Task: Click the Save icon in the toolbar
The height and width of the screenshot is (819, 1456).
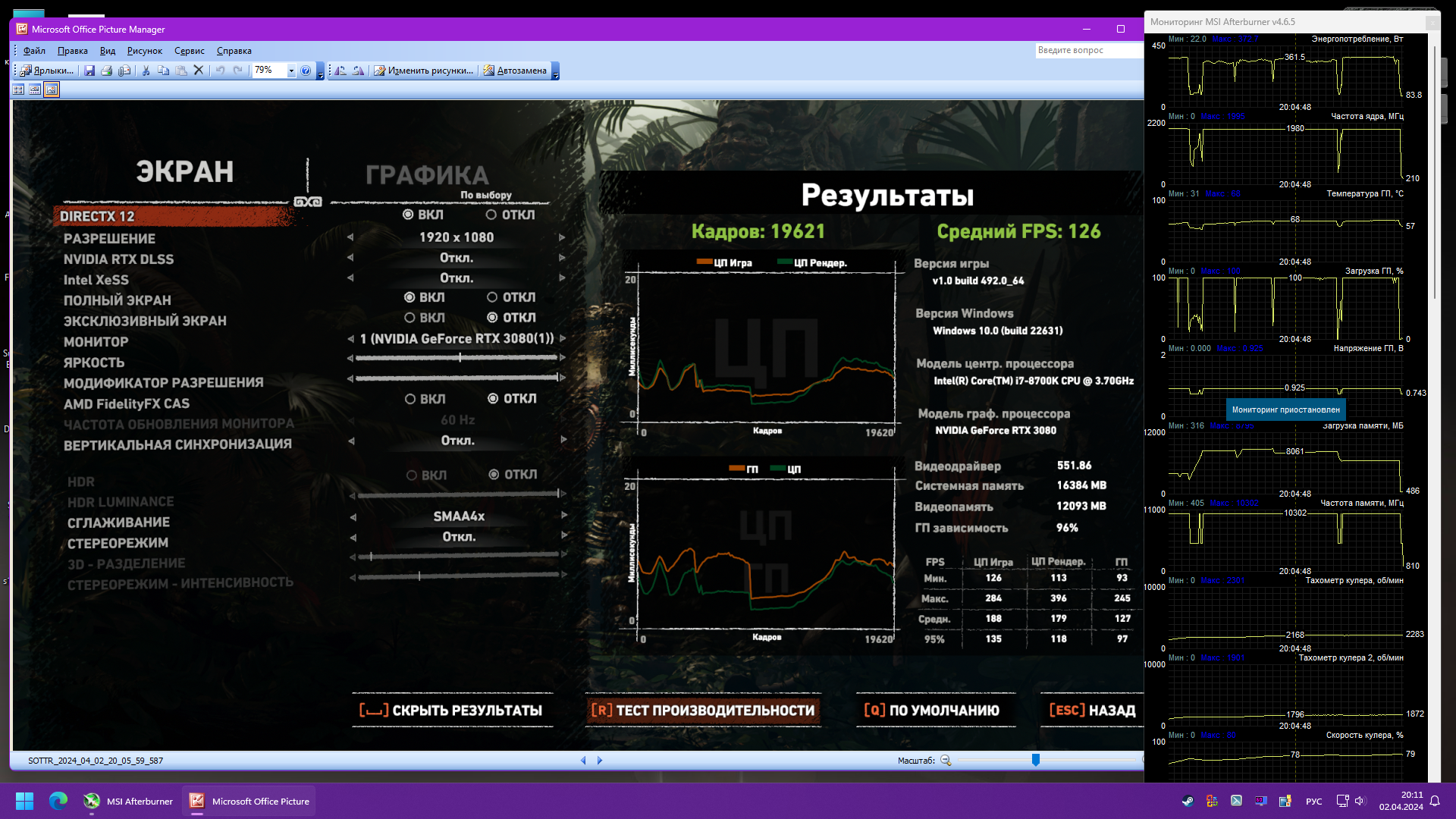Action: click(x=89, y=71)
